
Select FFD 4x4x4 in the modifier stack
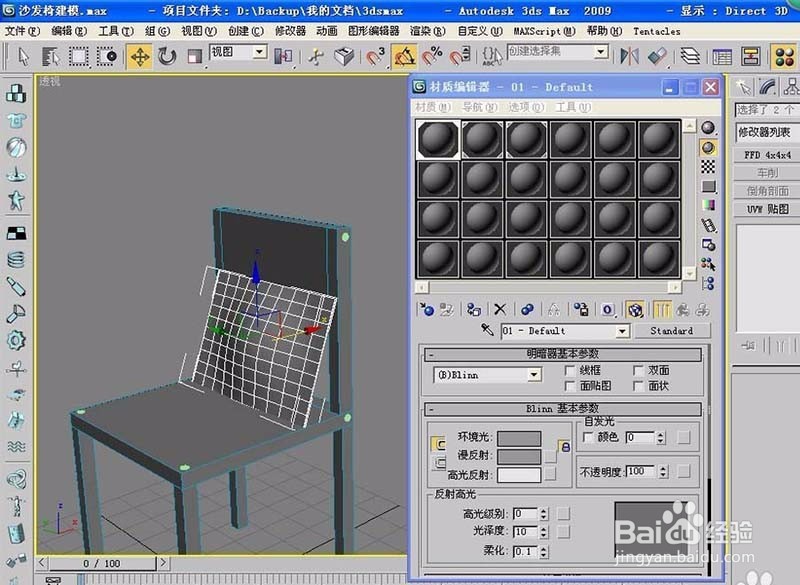(x=764, y=155)
